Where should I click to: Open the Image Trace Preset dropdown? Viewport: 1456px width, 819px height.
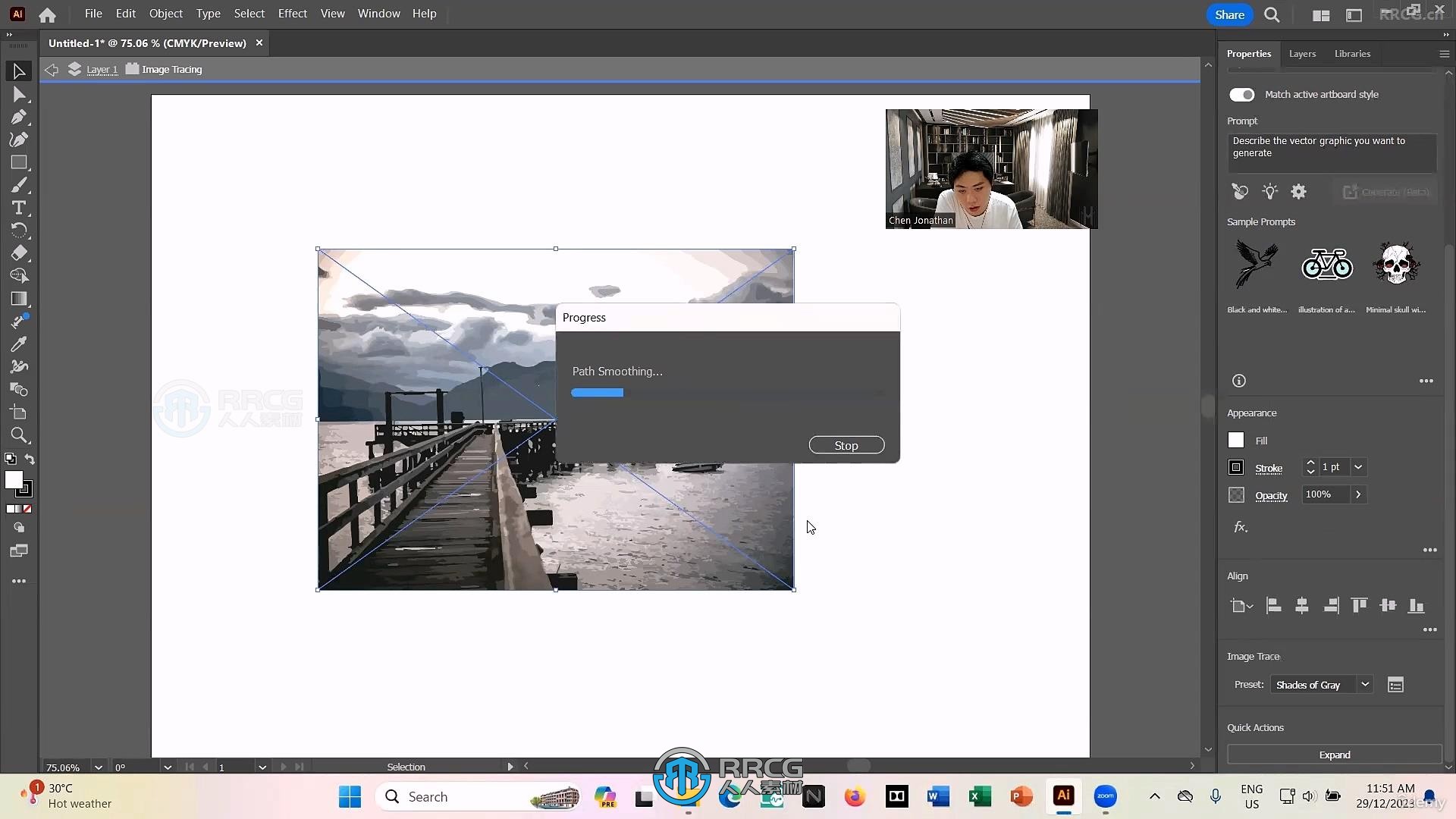click(x=1322, y=685)
